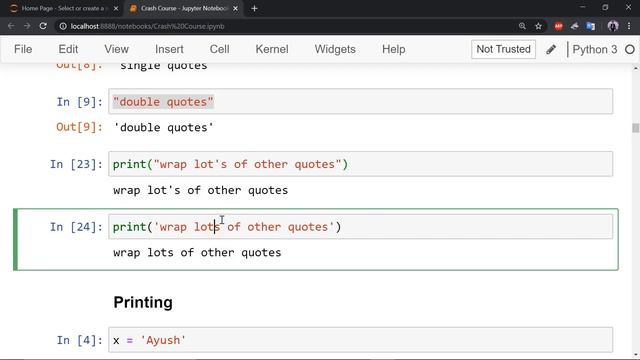Open the File menu

[23, 49]
